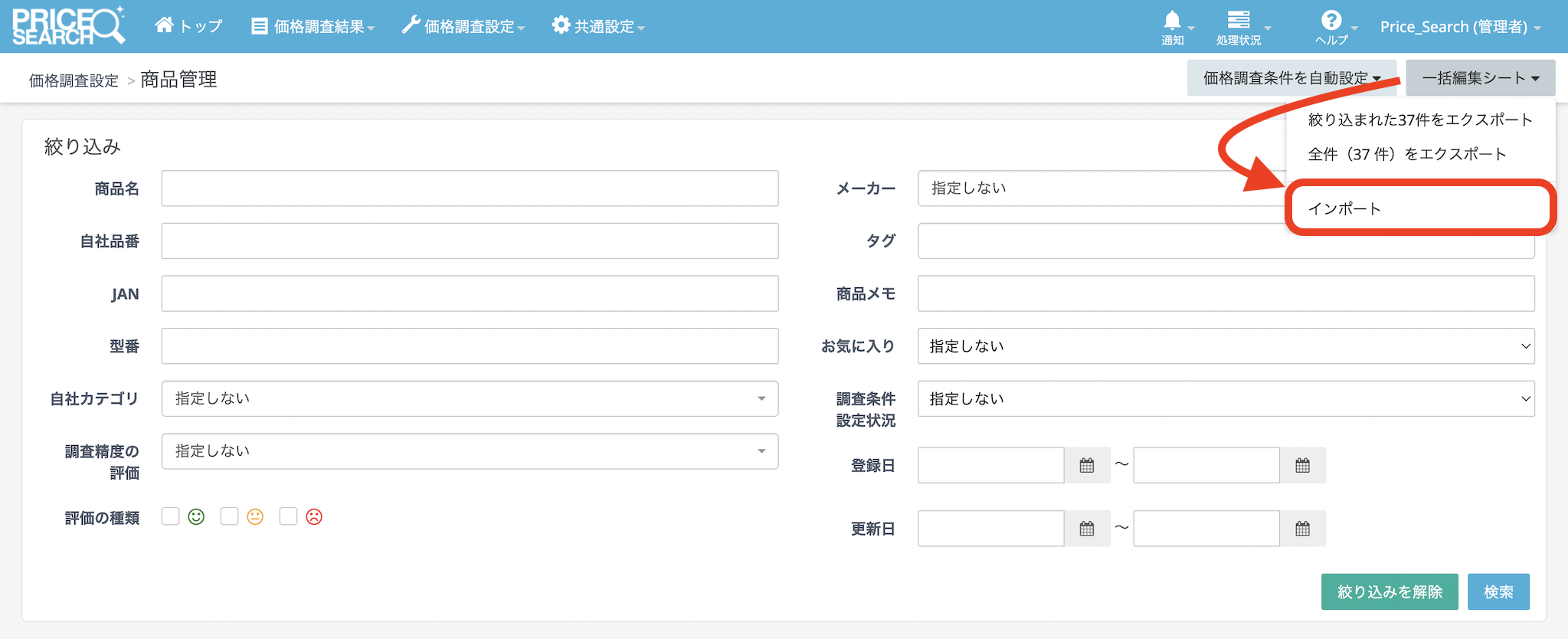This screenshot has width=1568, height=639.
Task: Check the orange neutral face checkbox
Action: point(229,516)
